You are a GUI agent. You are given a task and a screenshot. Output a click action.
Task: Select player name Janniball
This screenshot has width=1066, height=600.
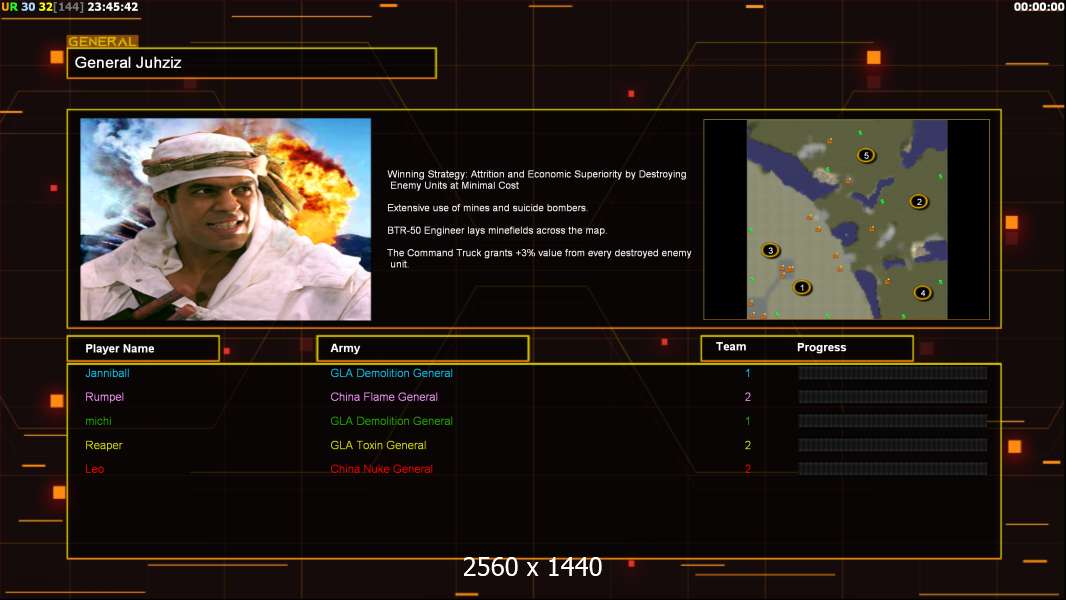[107, 373]
